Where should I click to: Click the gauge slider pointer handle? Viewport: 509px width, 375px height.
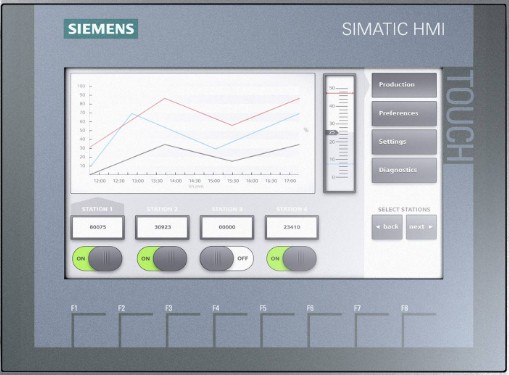[332, 133]
